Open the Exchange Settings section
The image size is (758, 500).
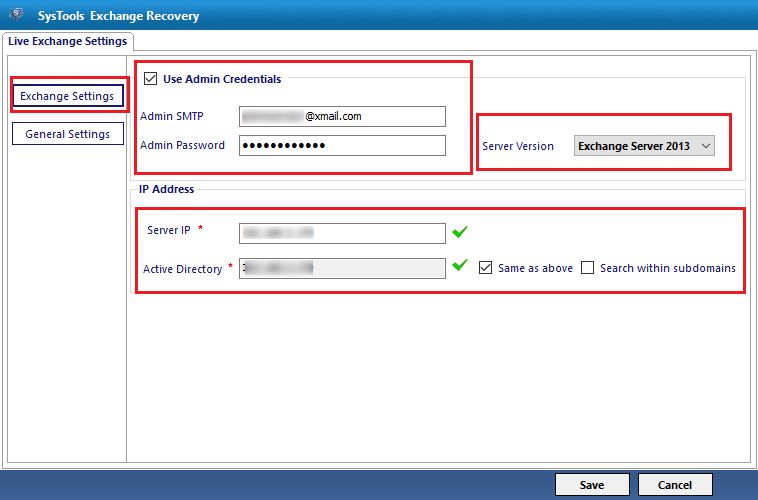coord(68,96)
